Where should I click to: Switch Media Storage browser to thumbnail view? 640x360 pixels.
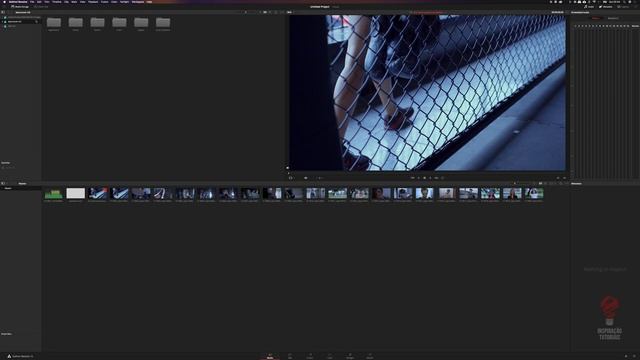(x=265, y=12)
